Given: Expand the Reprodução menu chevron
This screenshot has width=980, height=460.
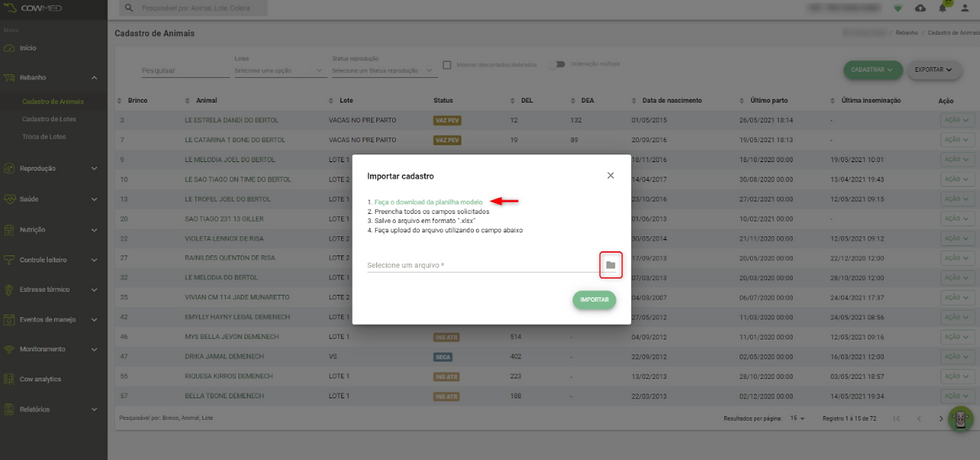Looking at the screenshot, I should point(94,168).
